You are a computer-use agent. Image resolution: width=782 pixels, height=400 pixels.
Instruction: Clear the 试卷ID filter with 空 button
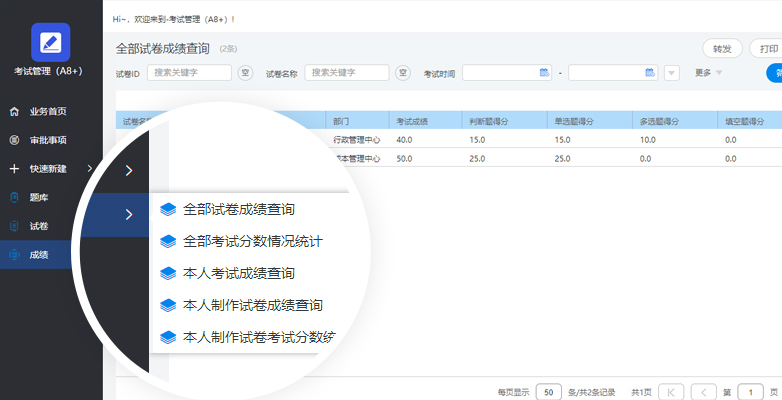coord(245,72)
